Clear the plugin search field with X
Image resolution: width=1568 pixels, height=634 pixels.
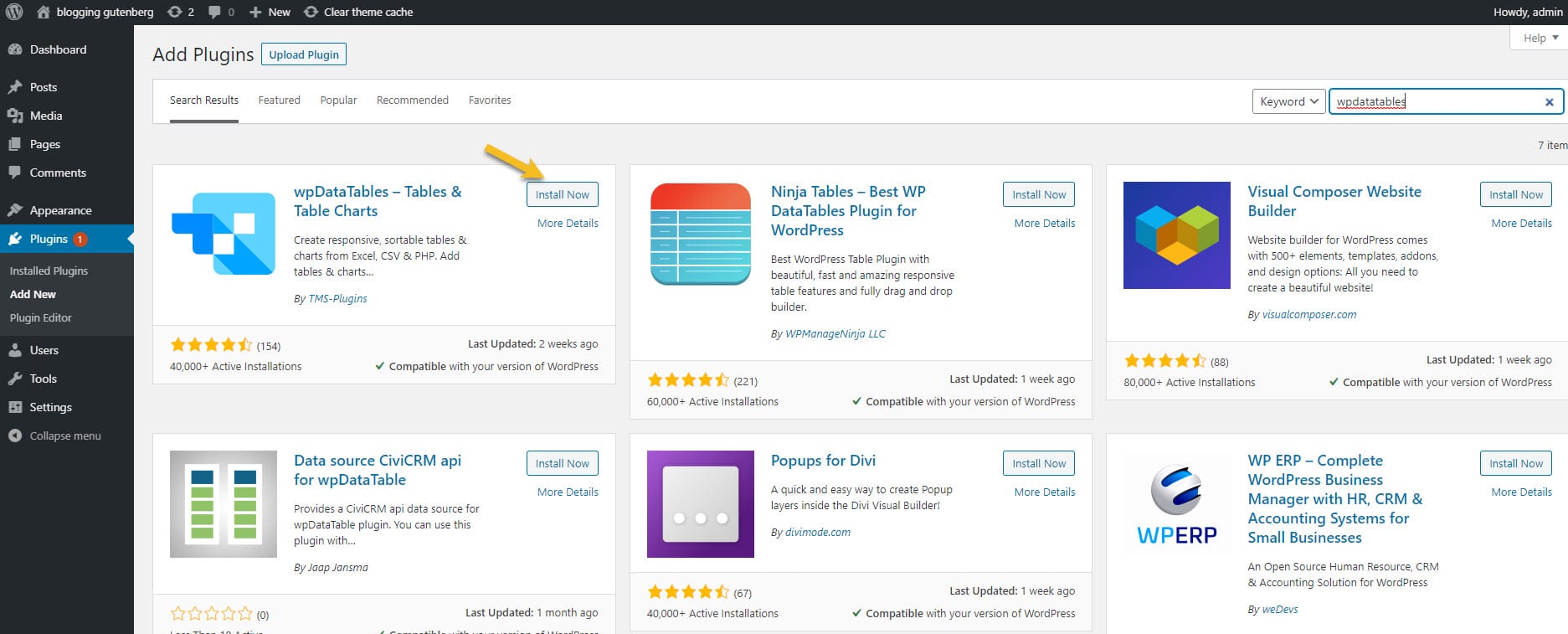[1549, 102]
